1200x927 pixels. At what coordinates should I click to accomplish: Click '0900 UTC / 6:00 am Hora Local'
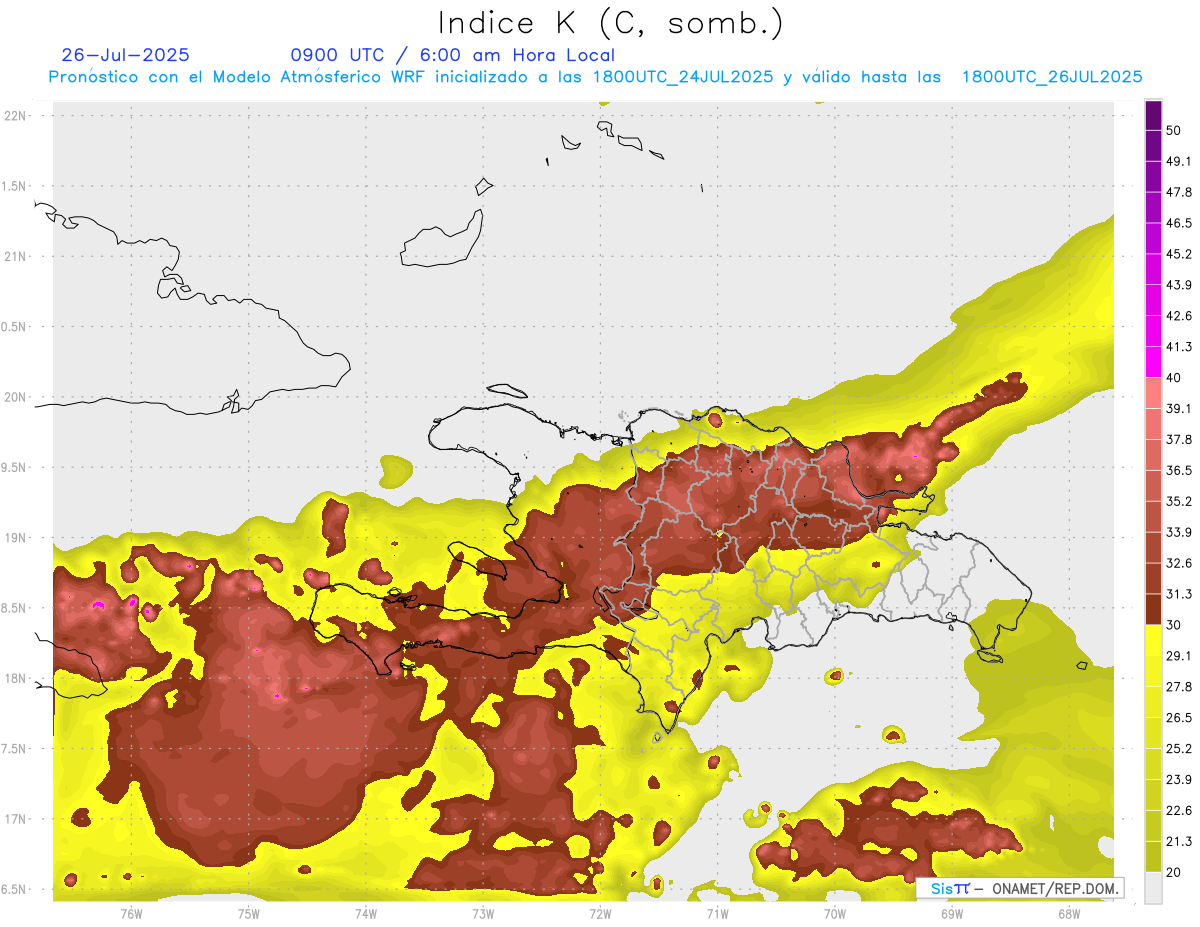point(453,55)
